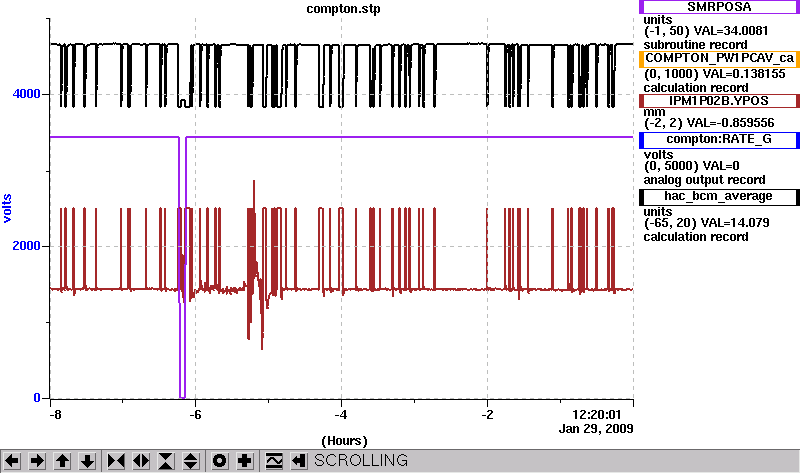Viewport: 800px width, 473px height.
Task: Click the 'VAL=14.079' readout
Action: [x=735, y=222]
